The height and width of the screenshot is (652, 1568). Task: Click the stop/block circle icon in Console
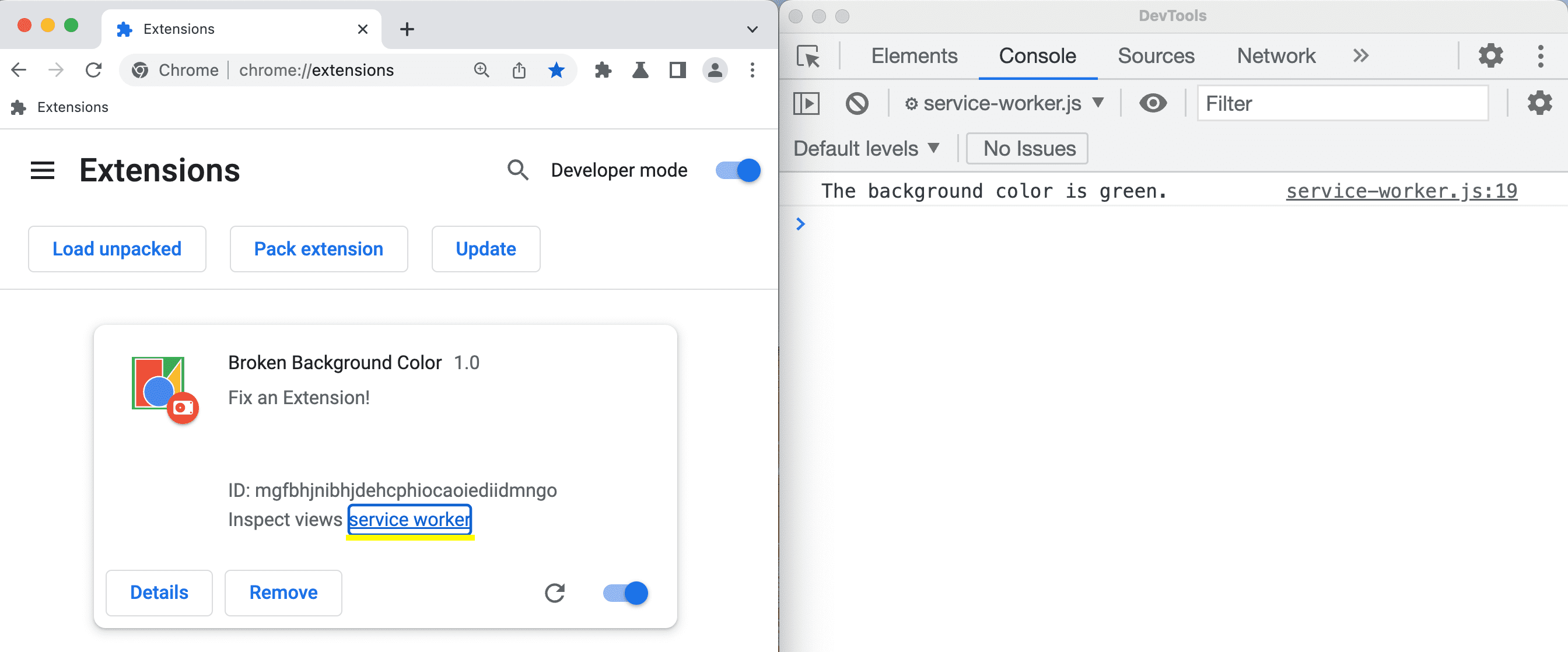click(856, 104)
